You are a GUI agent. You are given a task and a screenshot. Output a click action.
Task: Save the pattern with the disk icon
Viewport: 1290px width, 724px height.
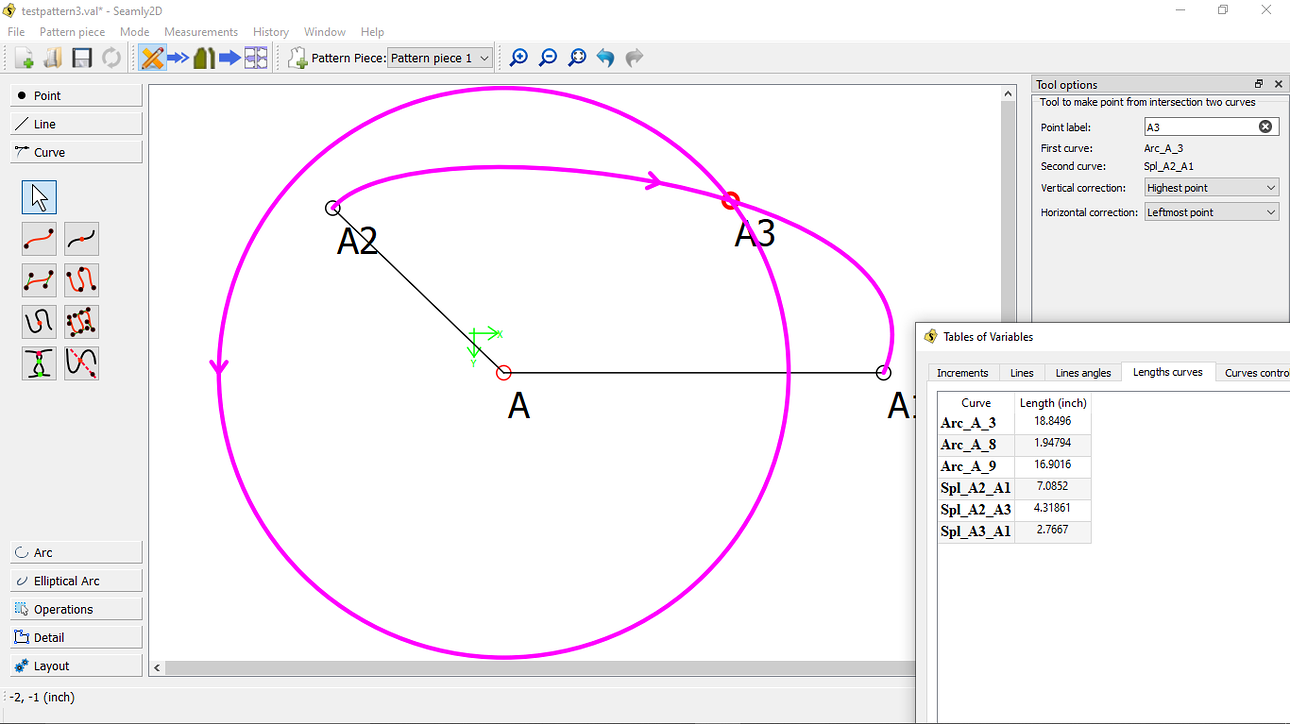82,57
